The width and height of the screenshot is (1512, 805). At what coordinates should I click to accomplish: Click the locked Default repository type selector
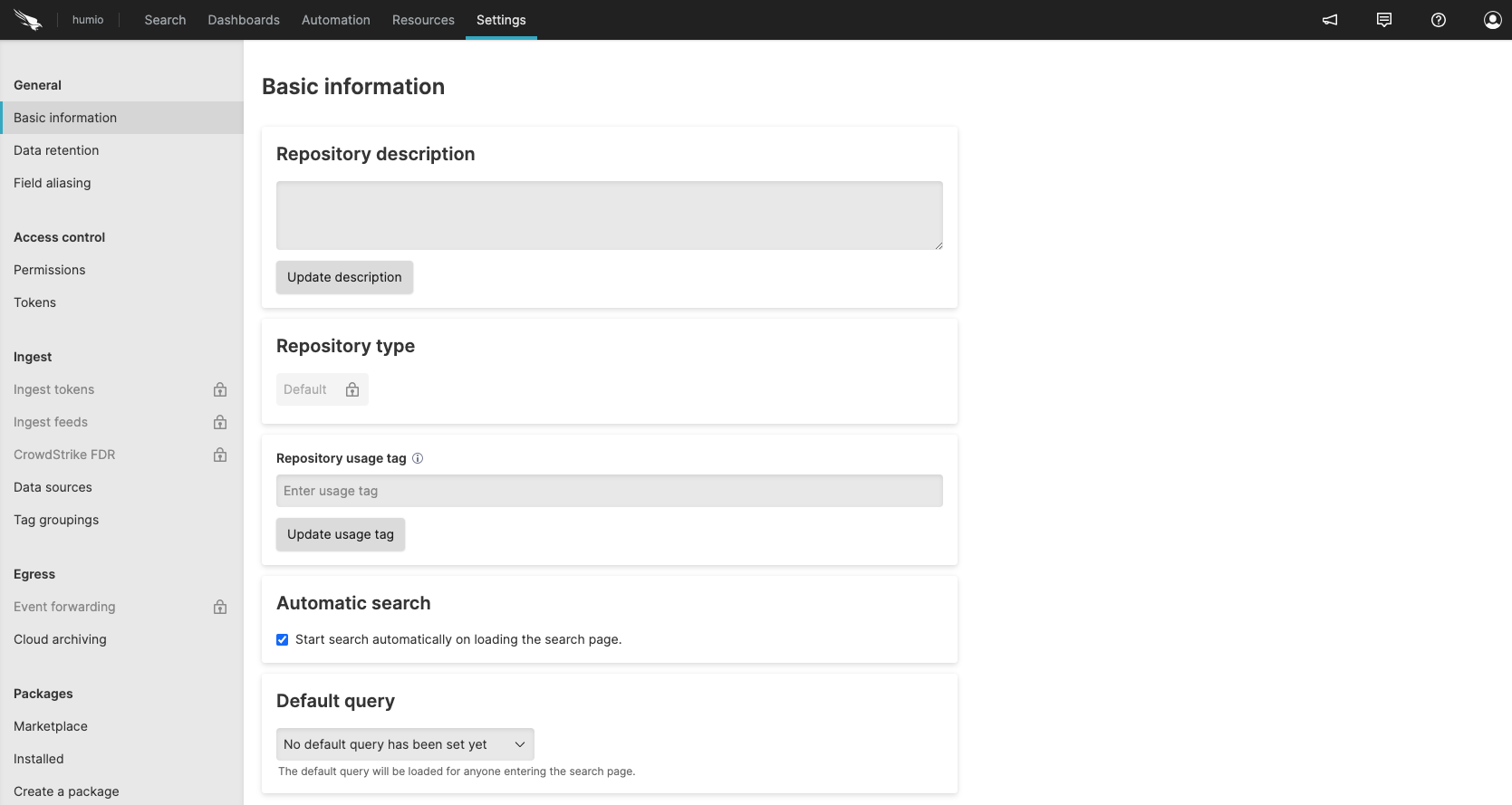pyautogui.click(x=322, y=389)
